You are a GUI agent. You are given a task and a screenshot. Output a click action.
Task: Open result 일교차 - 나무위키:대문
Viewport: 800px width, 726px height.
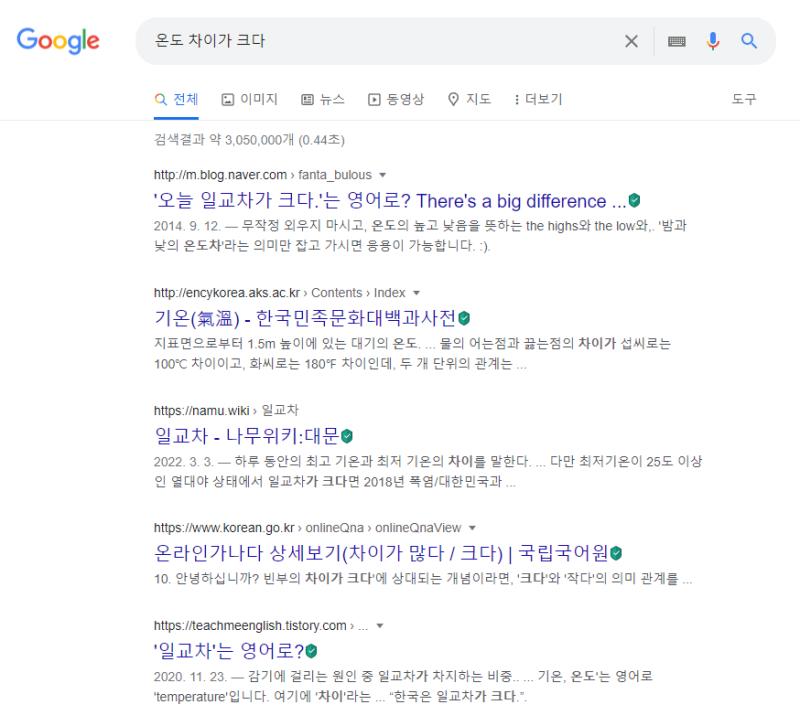[x=246, y=436]
